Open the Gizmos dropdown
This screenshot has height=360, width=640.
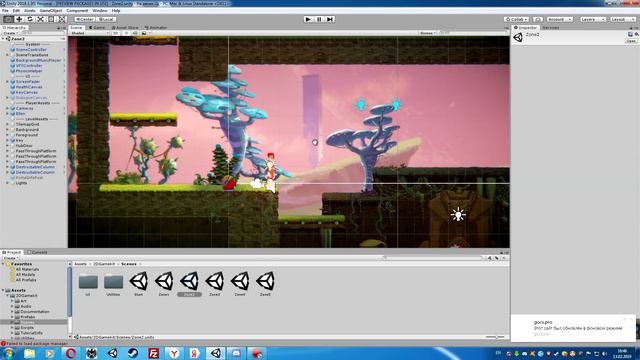coord(428,33)
